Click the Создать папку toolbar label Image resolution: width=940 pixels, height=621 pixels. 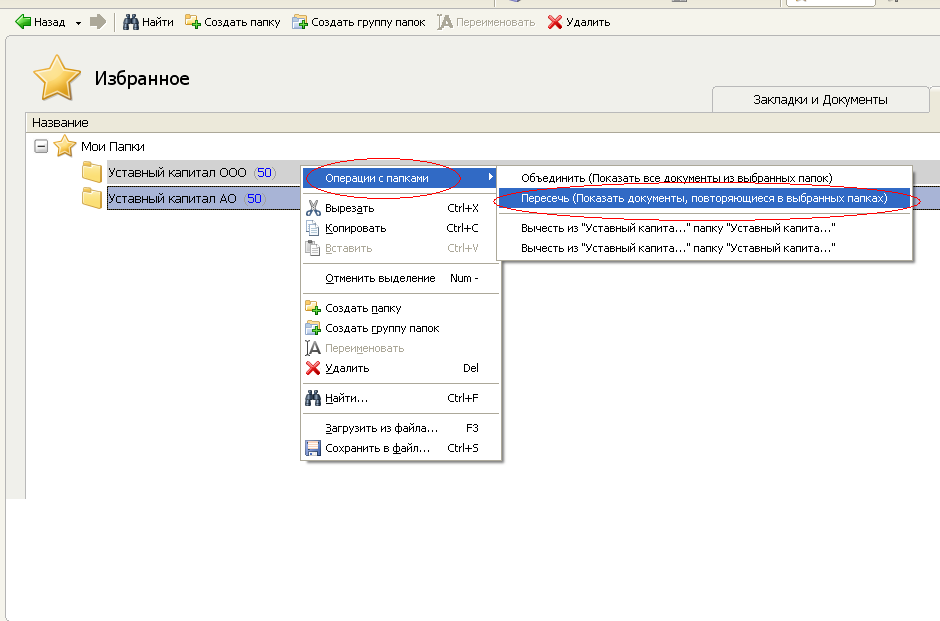(x=242, y=22)
